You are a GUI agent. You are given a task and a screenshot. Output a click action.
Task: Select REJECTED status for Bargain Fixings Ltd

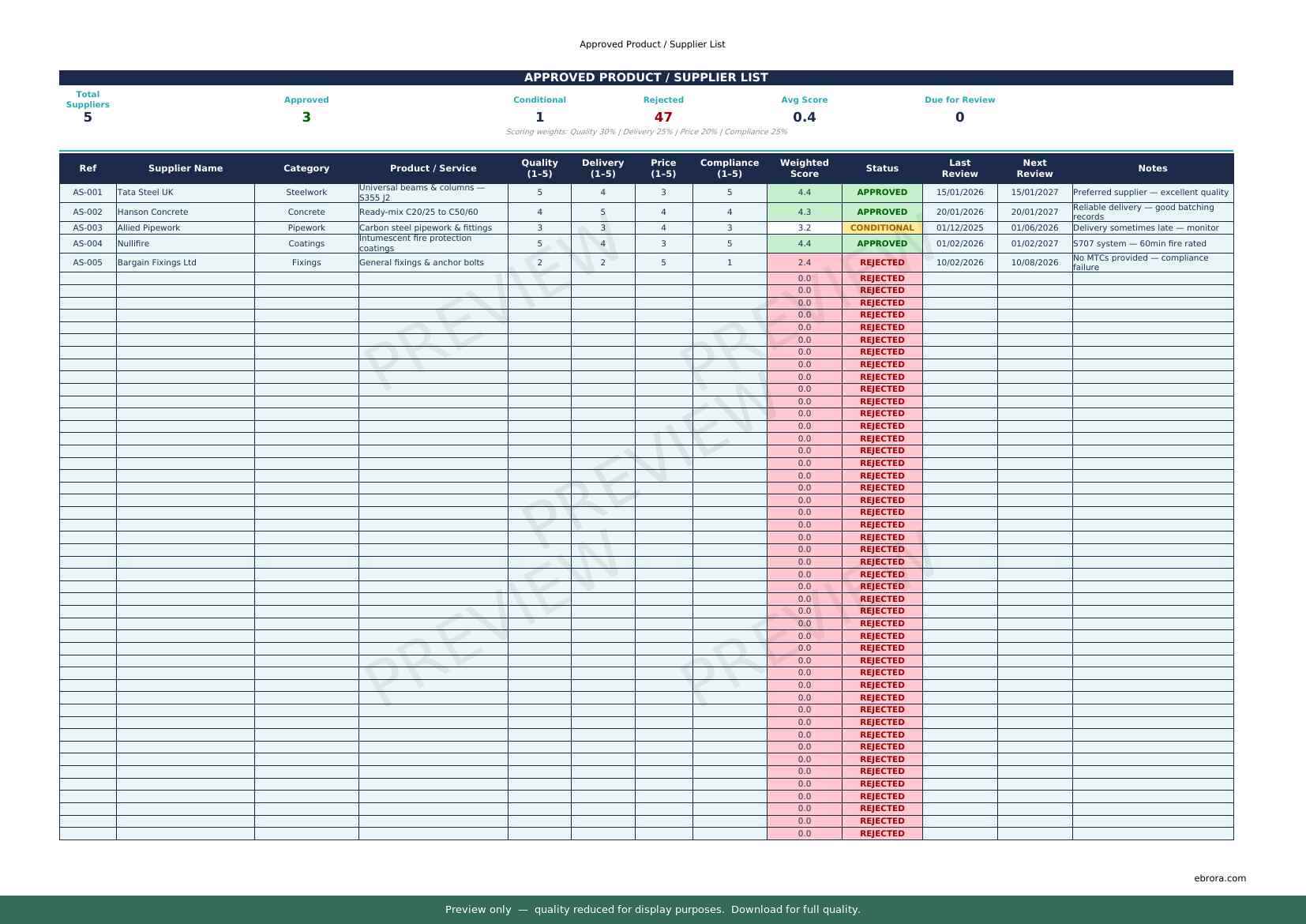point(881,263)
